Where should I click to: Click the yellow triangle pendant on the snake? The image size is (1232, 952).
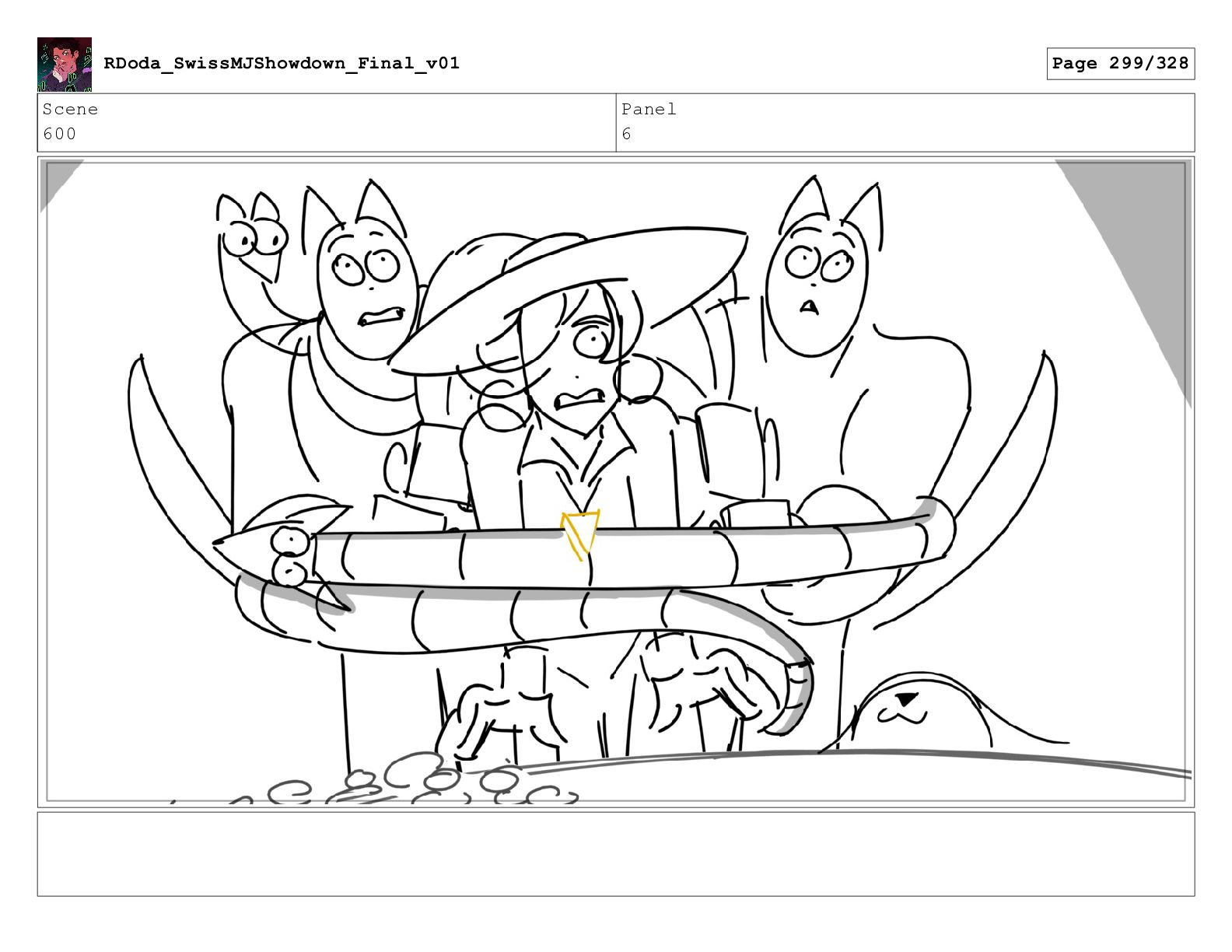(x=581, y=534)
